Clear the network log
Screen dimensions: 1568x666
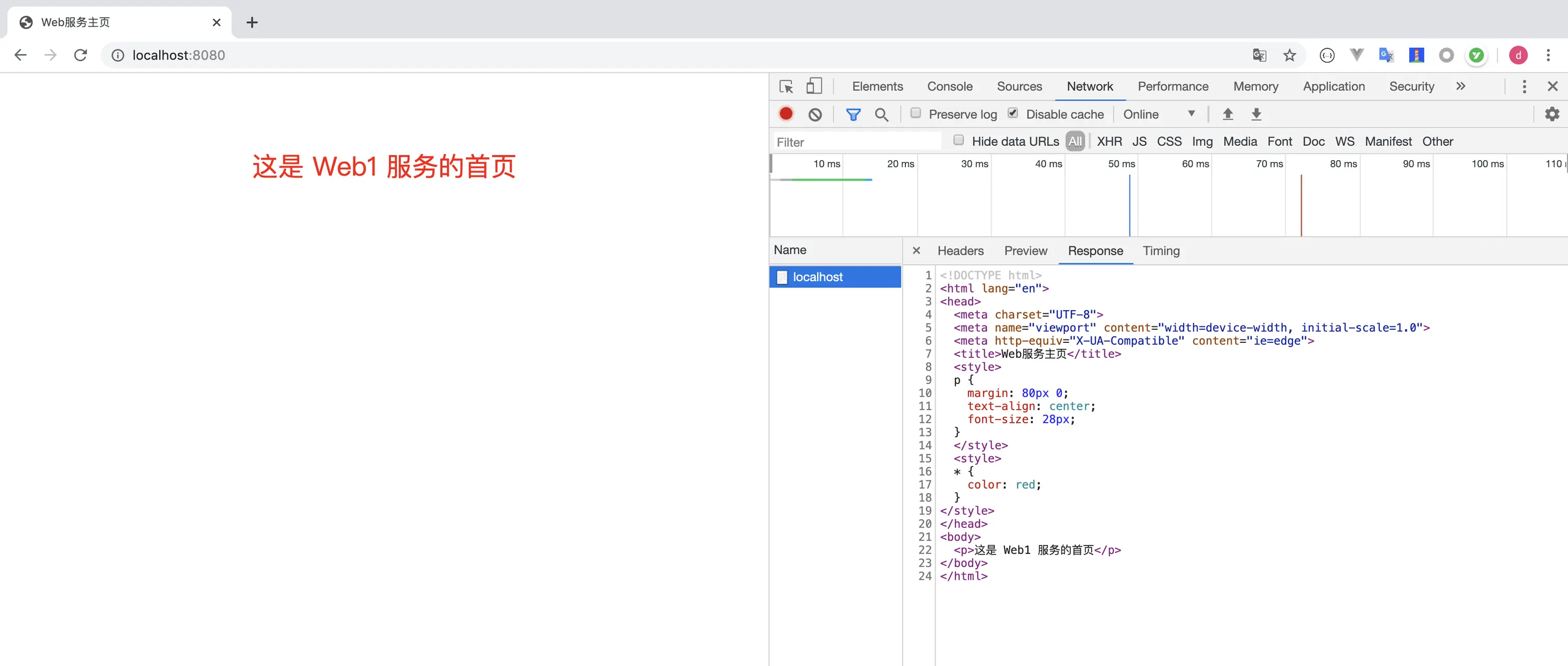tap(815, 115)
